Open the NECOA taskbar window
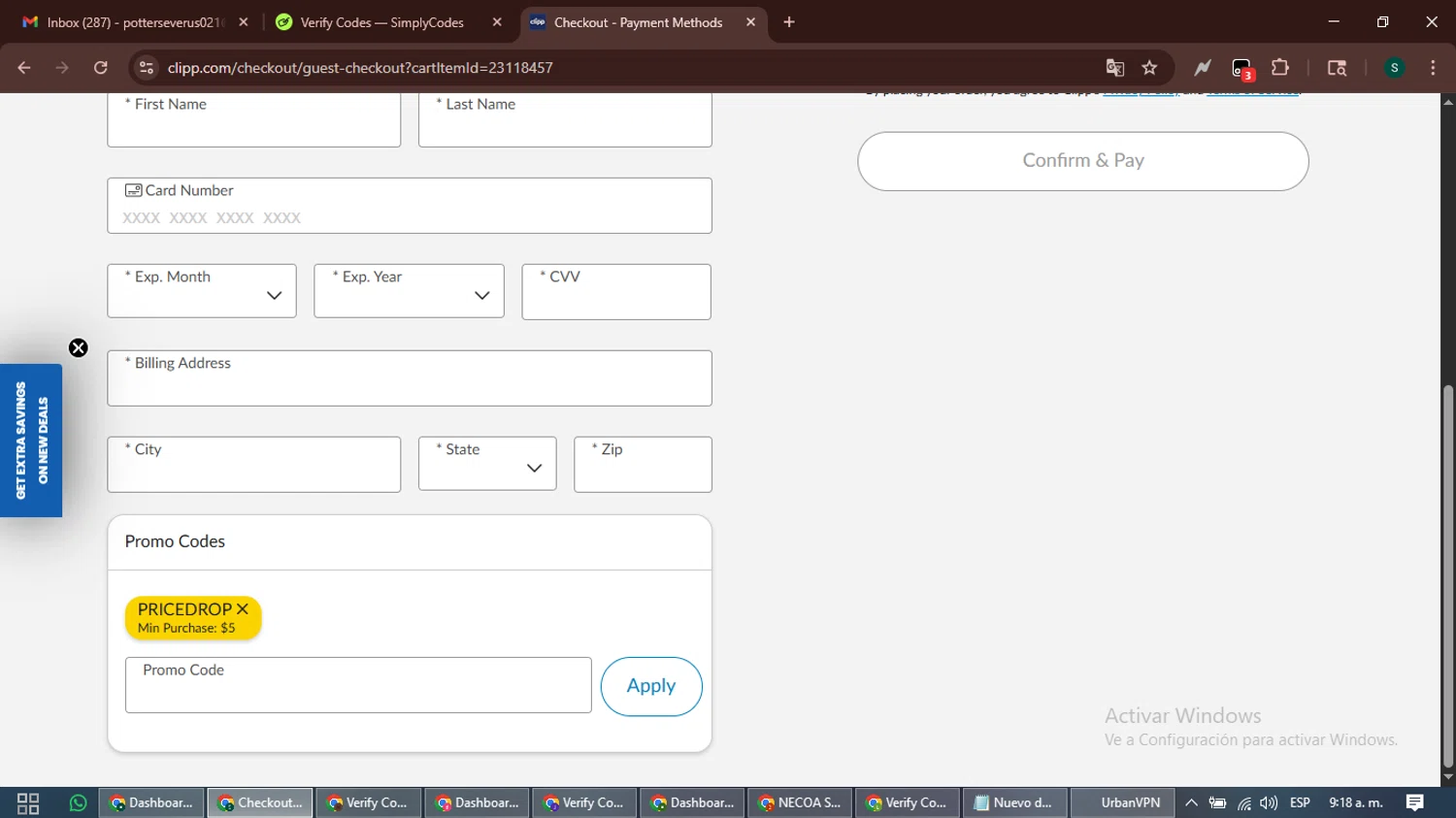The width and height of the screenshot is (1456, 818). coord(800,803)
